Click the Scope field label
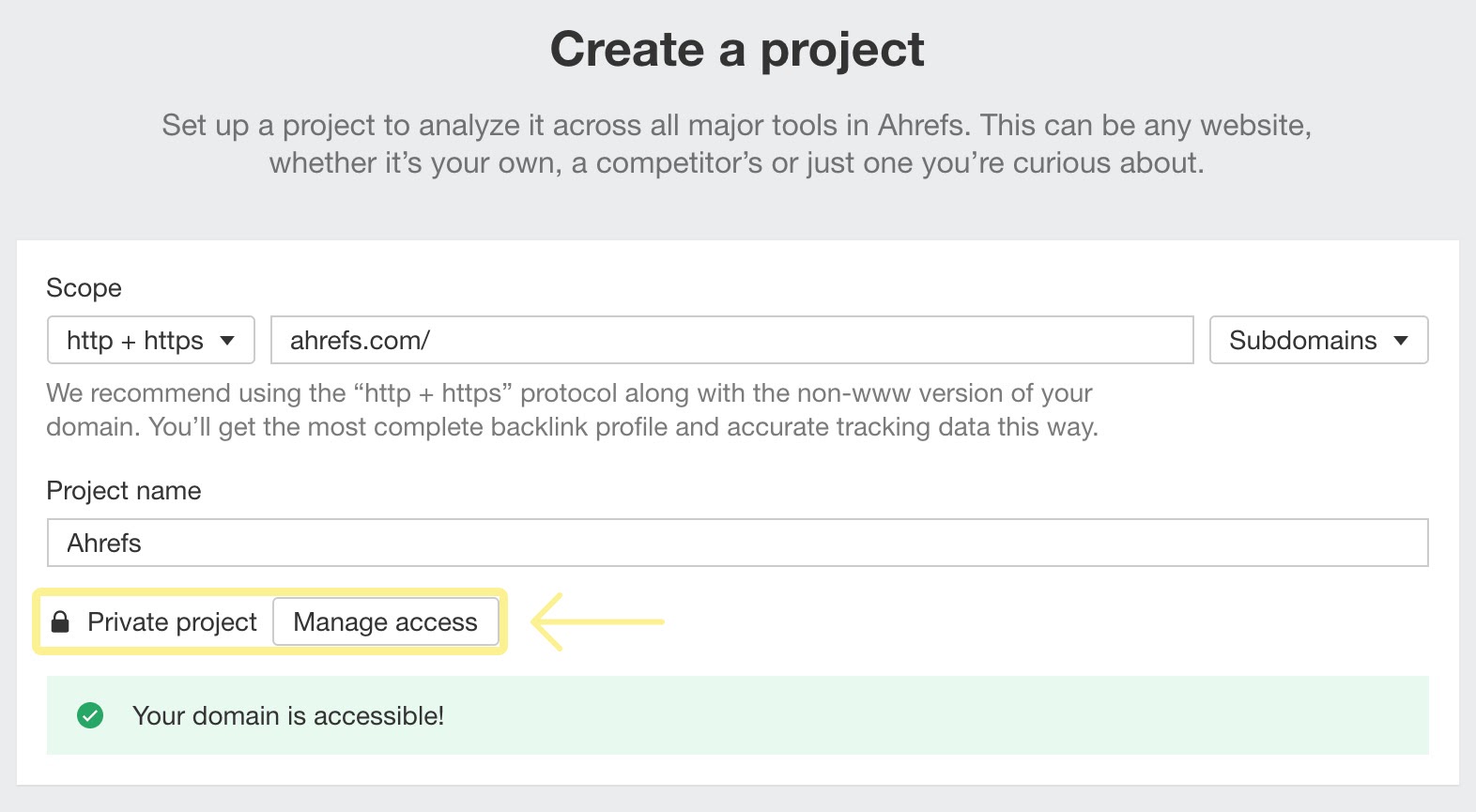The height and width of the screenshot is (812, 1476). tap(84, 287)
